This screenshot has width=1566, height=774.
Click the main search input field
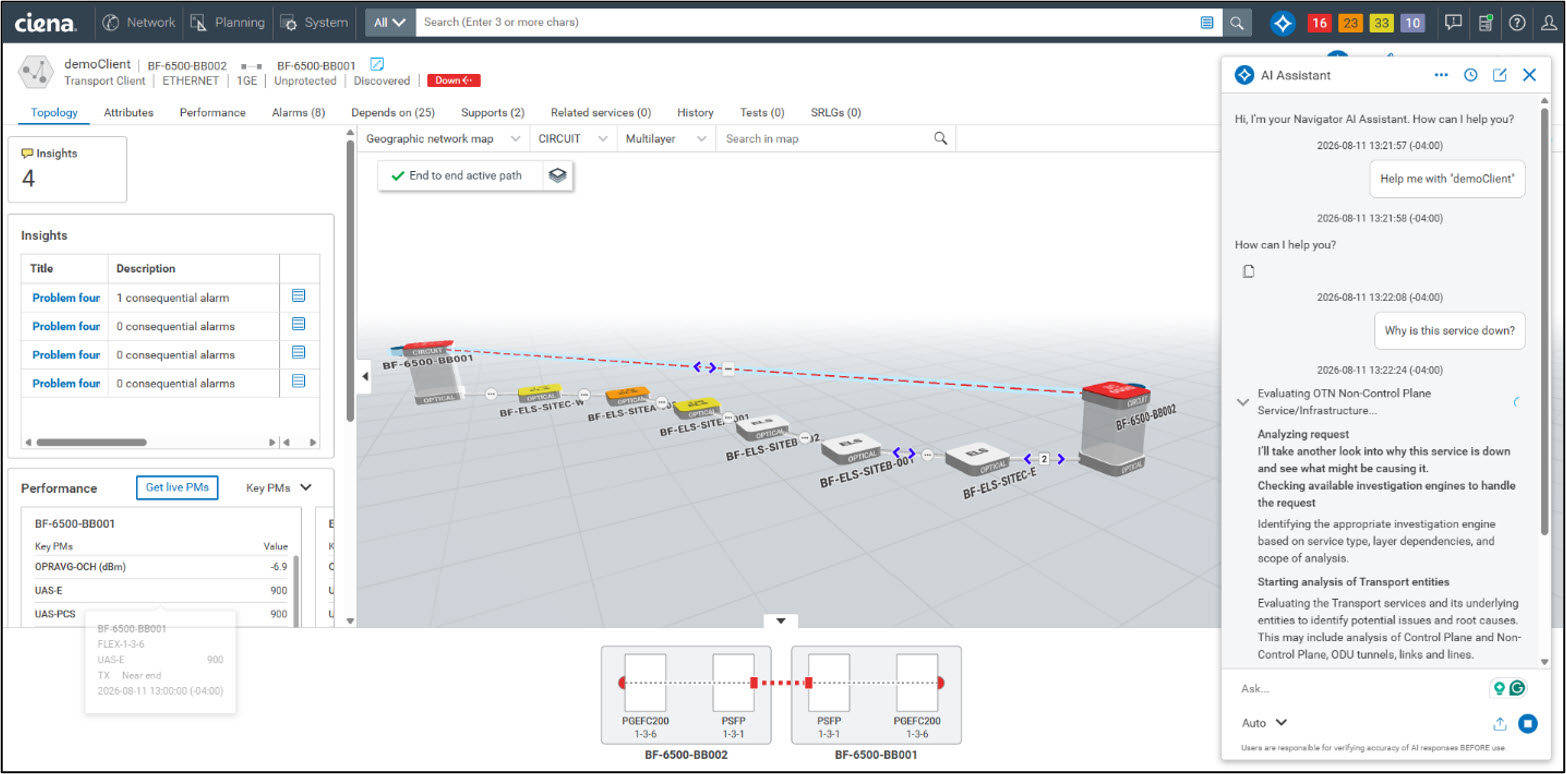pyautogui.click(x=806, y=22)
